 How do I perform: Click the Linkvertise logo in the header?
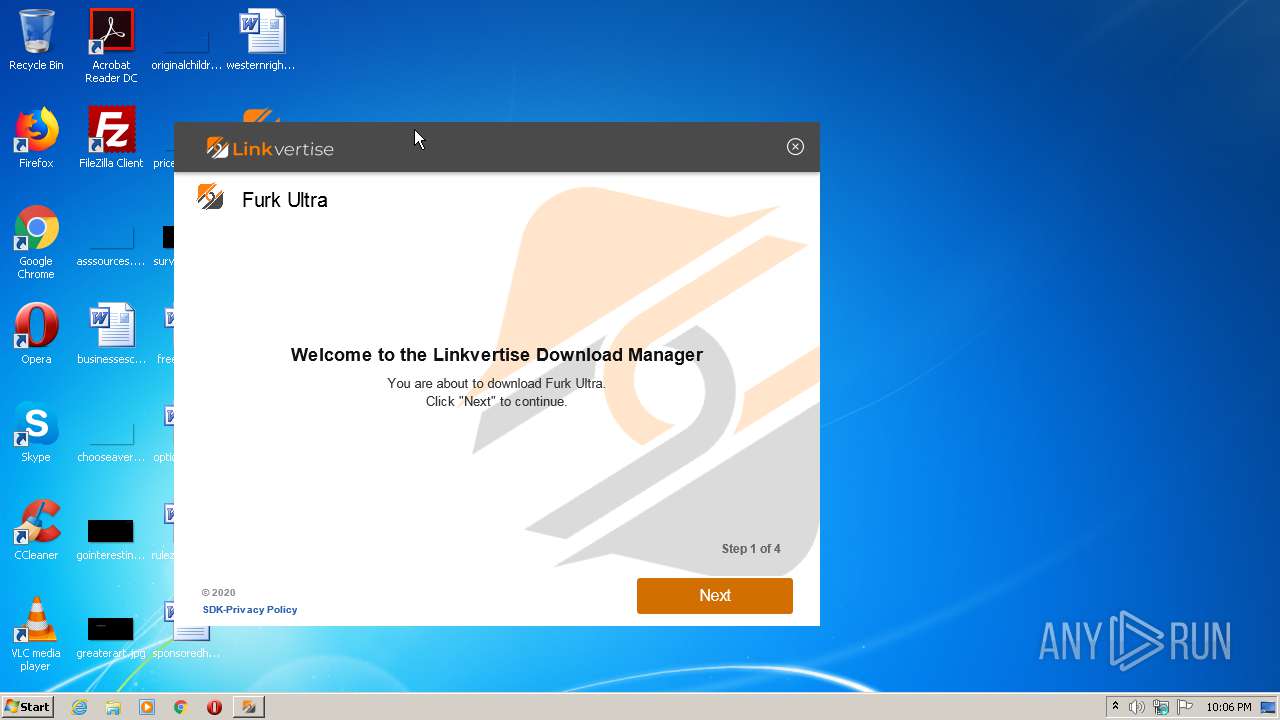270,148
